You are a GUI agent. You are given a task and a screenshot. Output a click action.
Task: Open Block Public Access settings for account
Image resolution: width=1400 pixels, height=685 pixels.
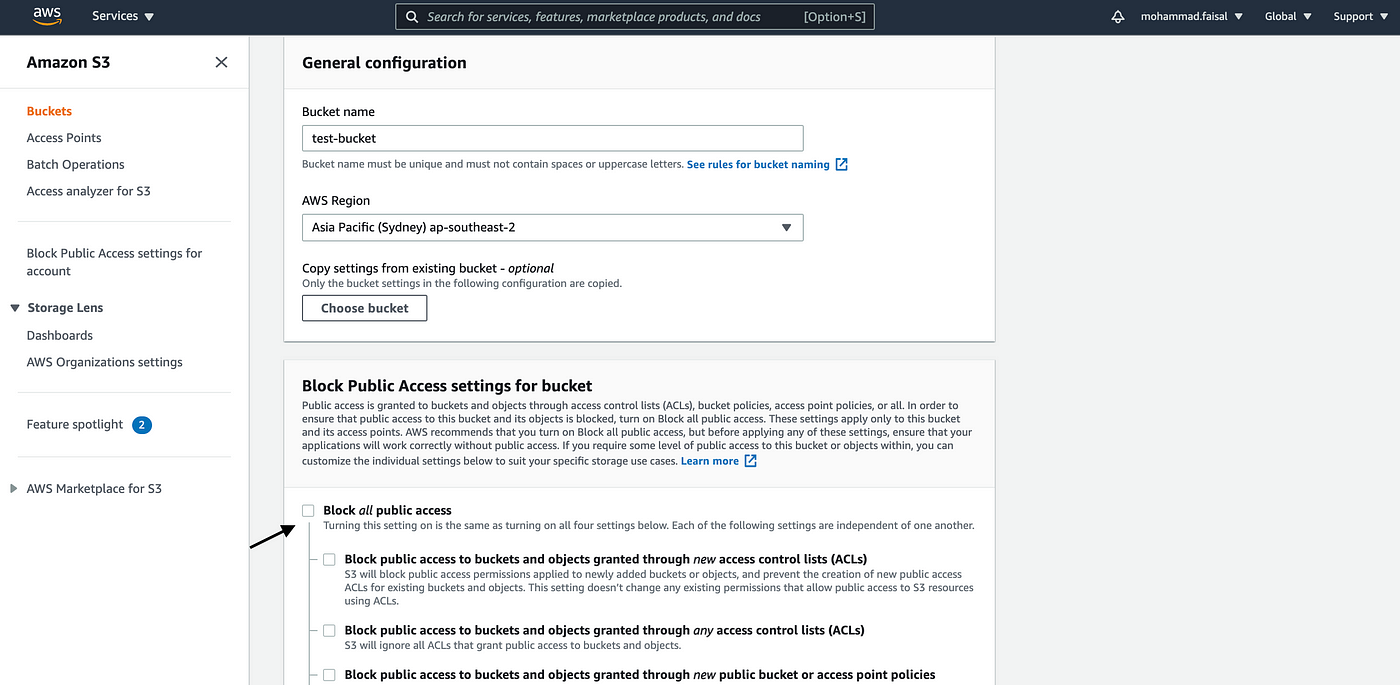[114, 262]
